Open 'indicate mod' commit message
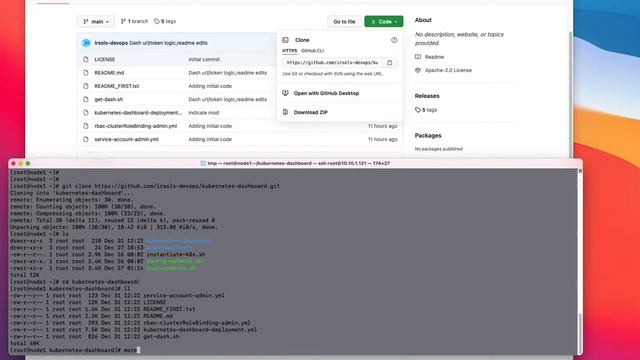The width and height of the screenshot is (640, 360). tap(204, 113)
